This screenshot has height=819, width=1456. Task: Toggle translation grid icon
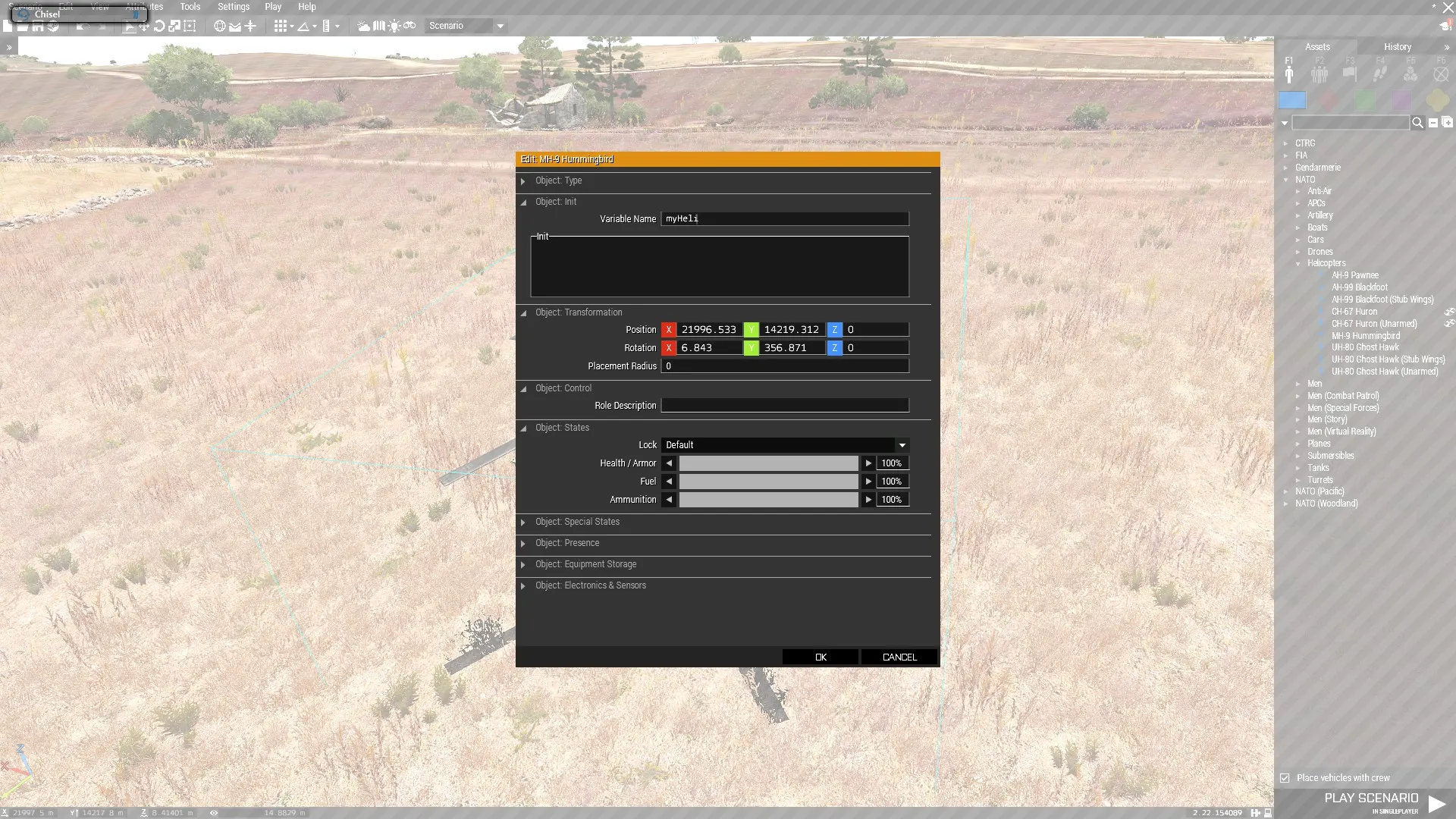click(281, 26)
